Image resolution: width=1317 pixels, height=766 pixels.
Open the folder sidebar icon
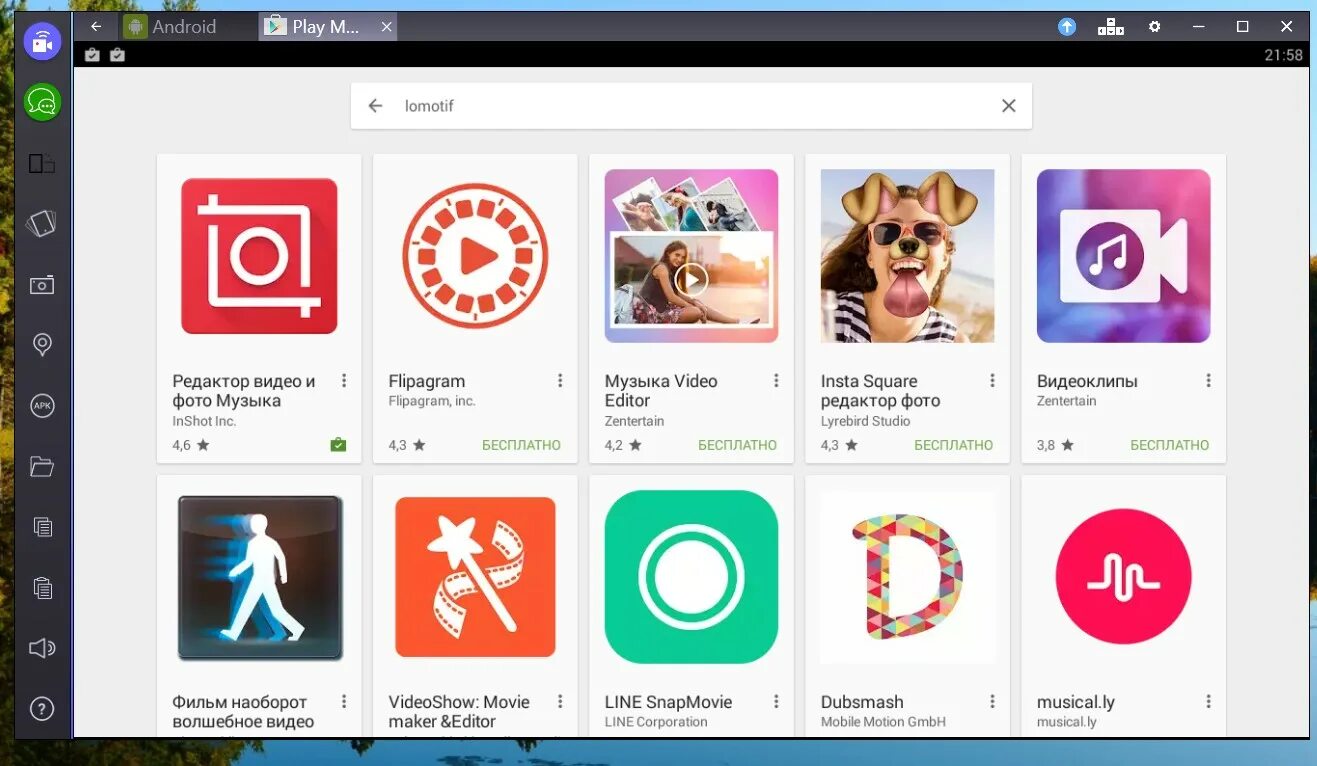click(42, 466)
